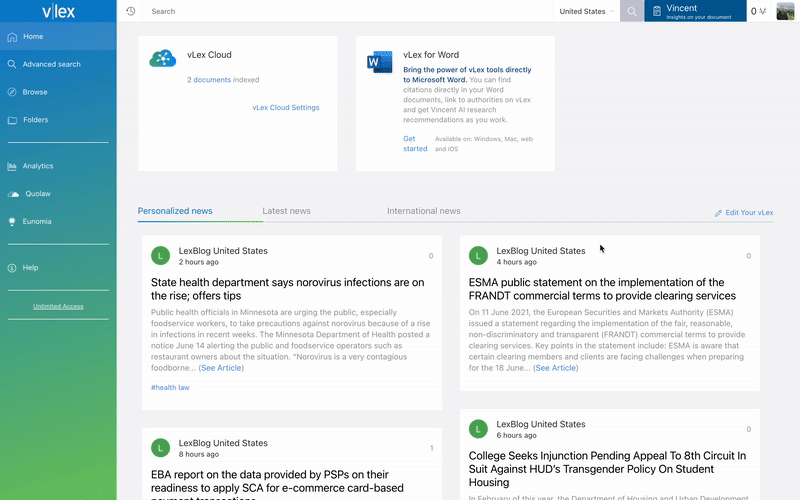Open the United States jurisdiction dropdown
Viewport: 800px width, 500px height.
point(586,11)
